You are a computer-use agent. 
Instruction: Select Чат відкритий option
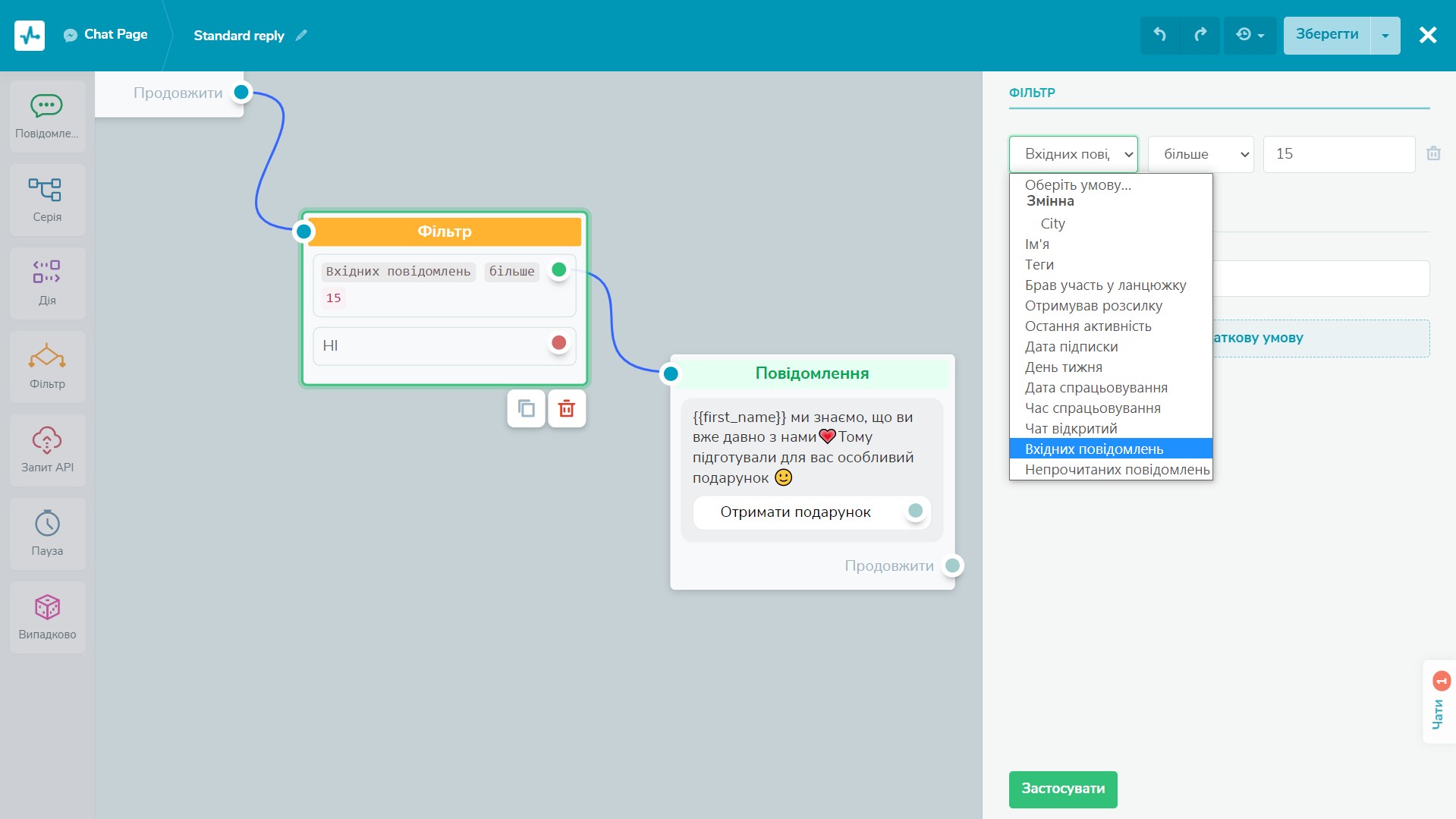pos(1111,429)
